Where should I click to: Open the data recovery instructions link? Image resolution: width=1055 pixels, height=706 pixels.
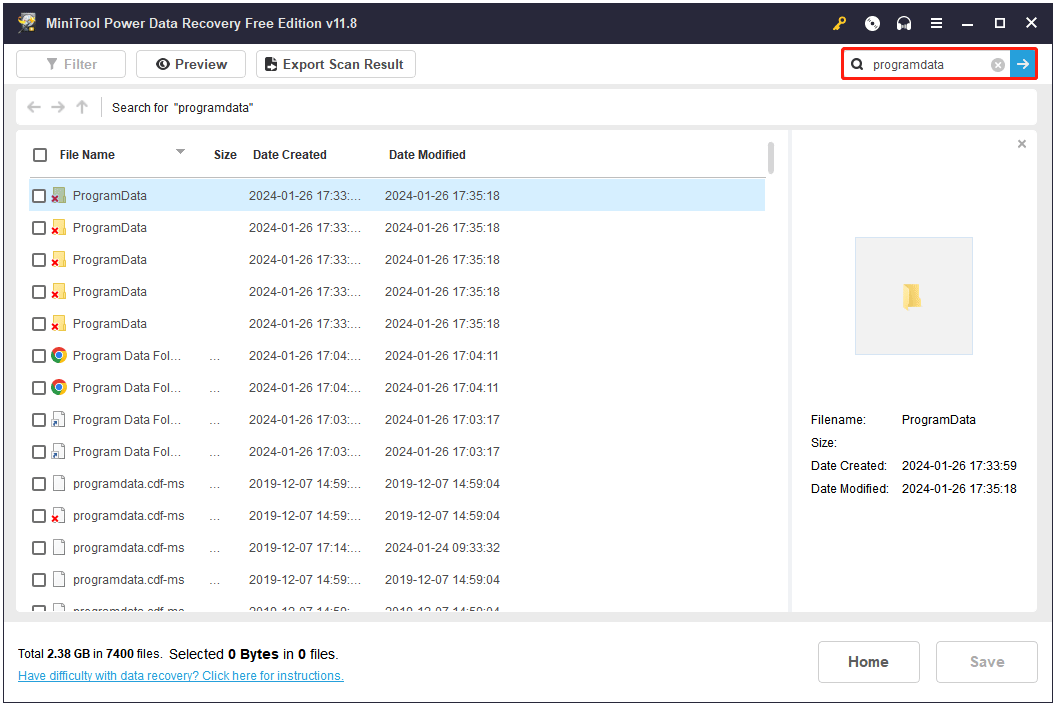pyautogui.click(x=180, y=676)
